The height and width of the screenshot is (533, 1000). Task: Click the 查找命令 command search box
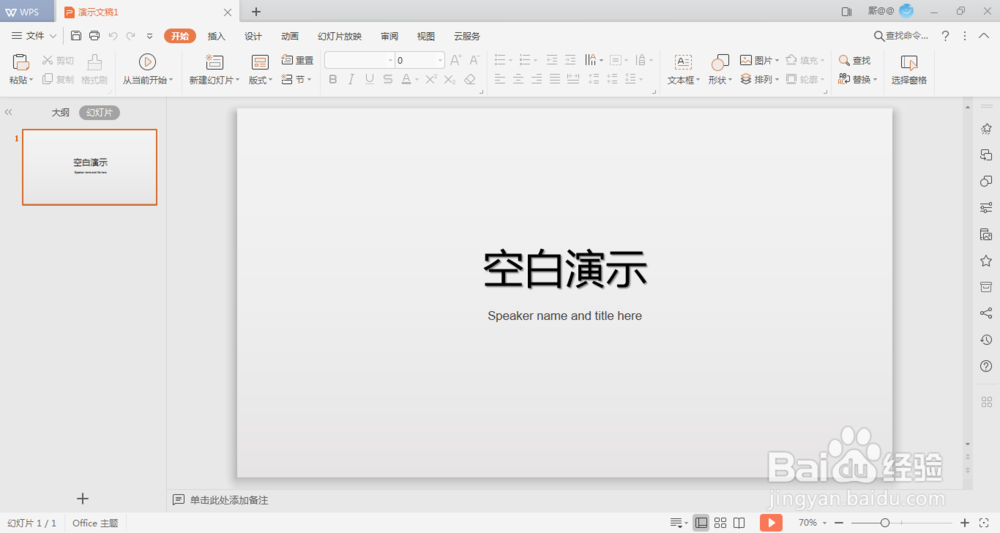[x=901, y=36]
